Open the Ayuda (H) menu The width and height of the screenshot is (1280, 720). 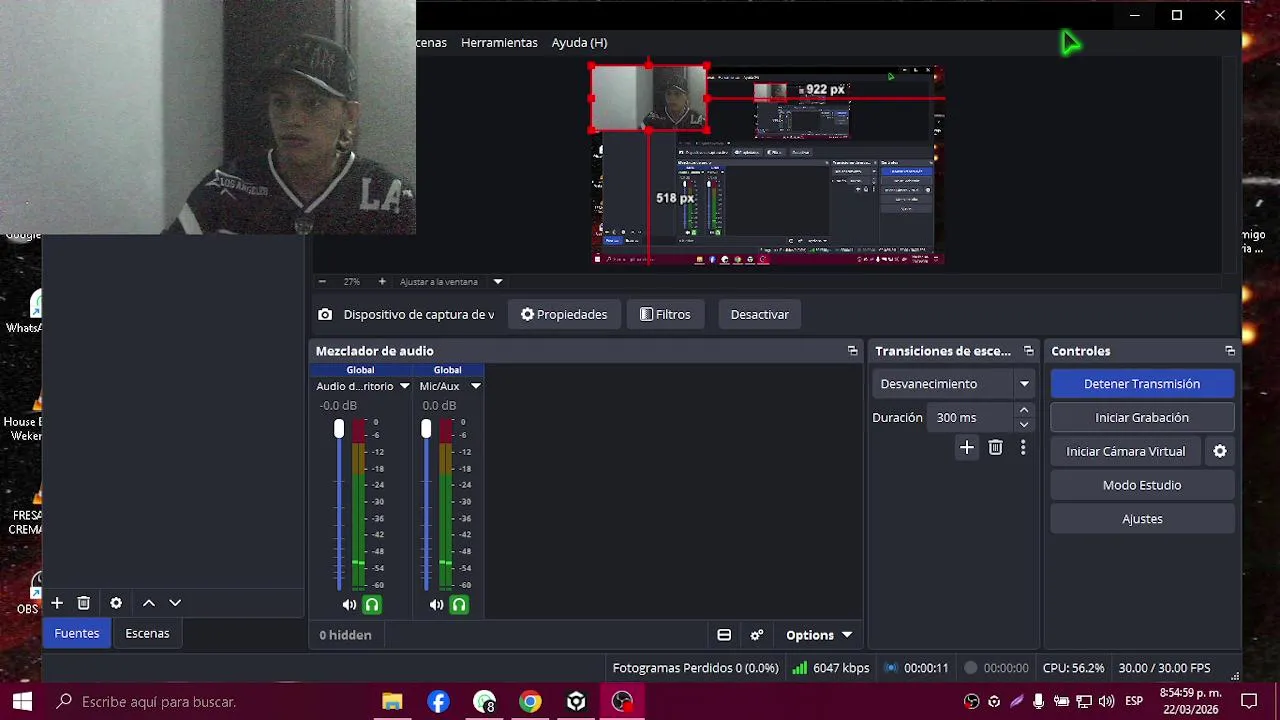tap(579, 42)
